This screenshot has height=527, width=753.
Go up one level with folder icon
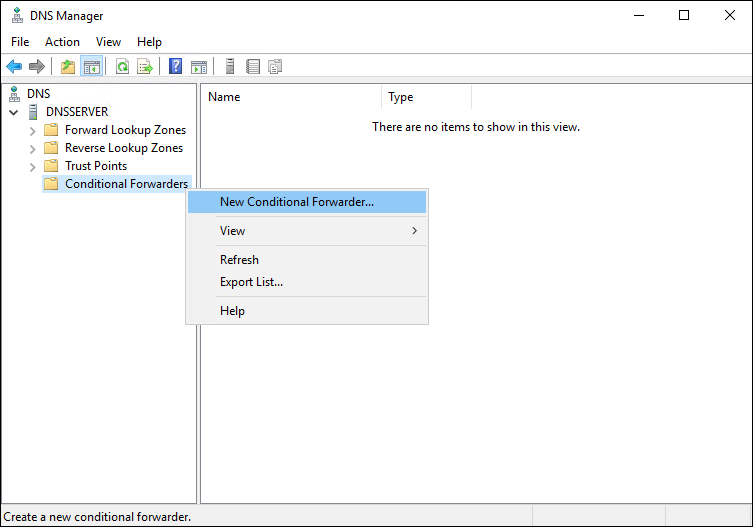(68, 66)
